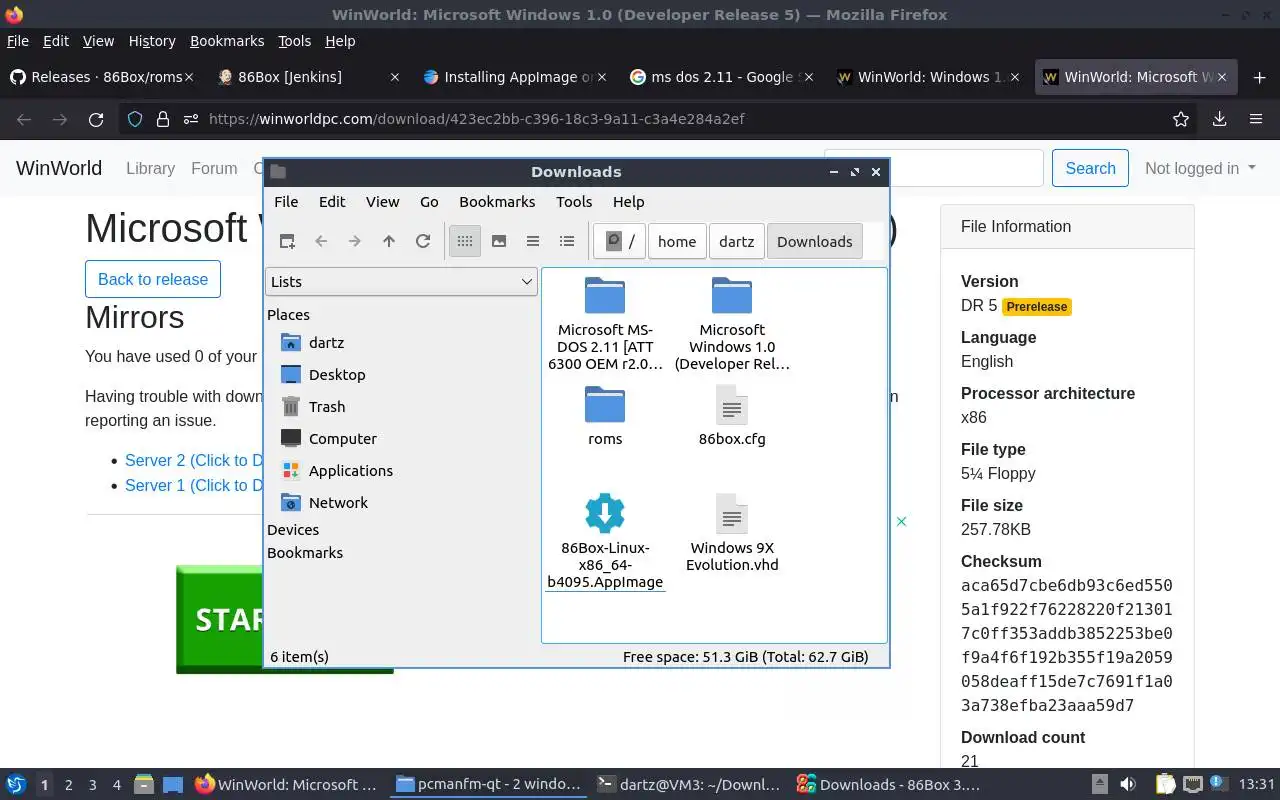
Task: Go up to the parent folder
Action: click(x=389, y=241)
